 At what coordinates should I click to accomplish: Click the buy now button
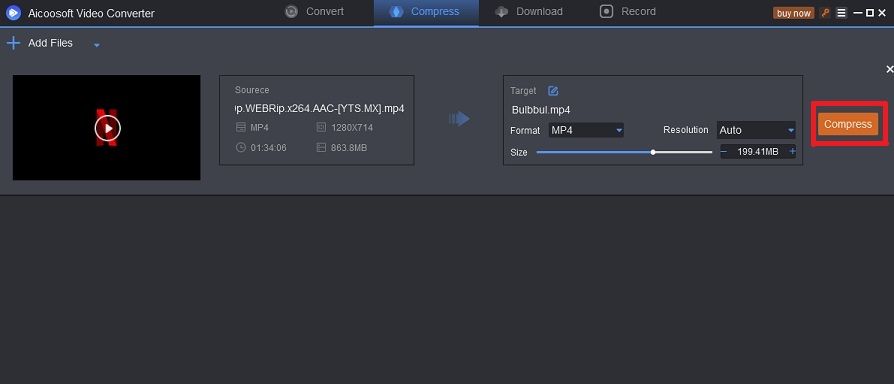pos(794,13)
